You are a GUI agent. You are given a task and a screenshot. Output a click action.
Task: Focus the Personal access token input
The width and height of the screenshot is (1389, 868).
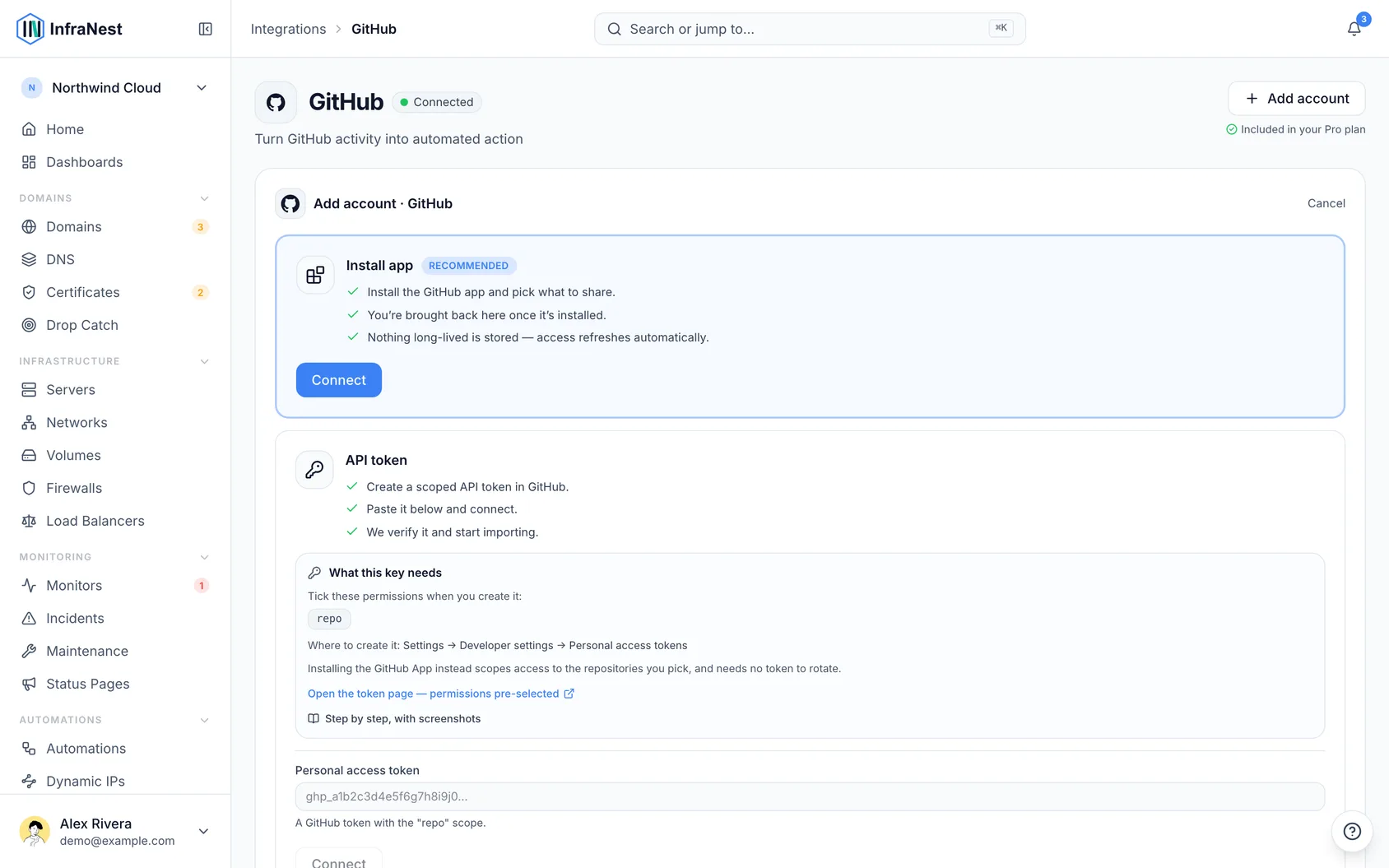pyautogui.click(x=810, y=796)
